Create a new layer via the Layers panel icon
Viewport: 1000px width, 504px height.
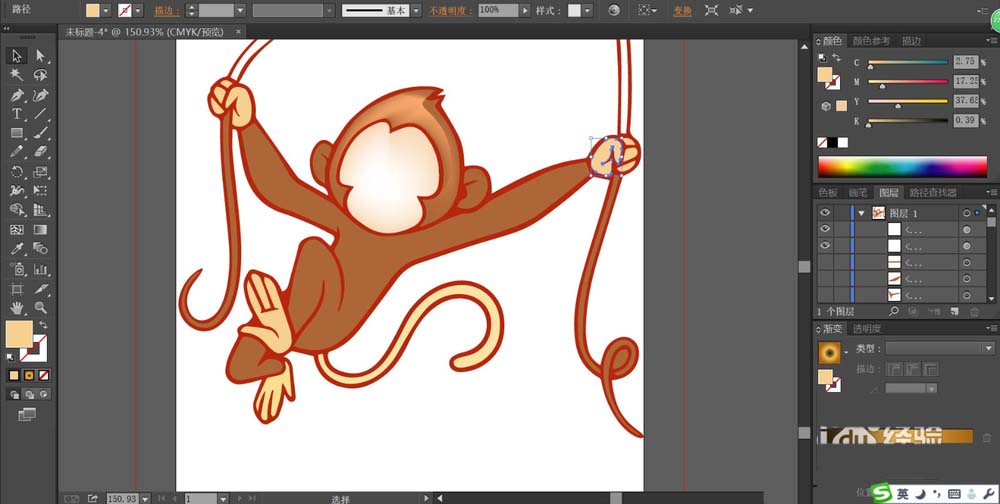(x=955, y=311)
